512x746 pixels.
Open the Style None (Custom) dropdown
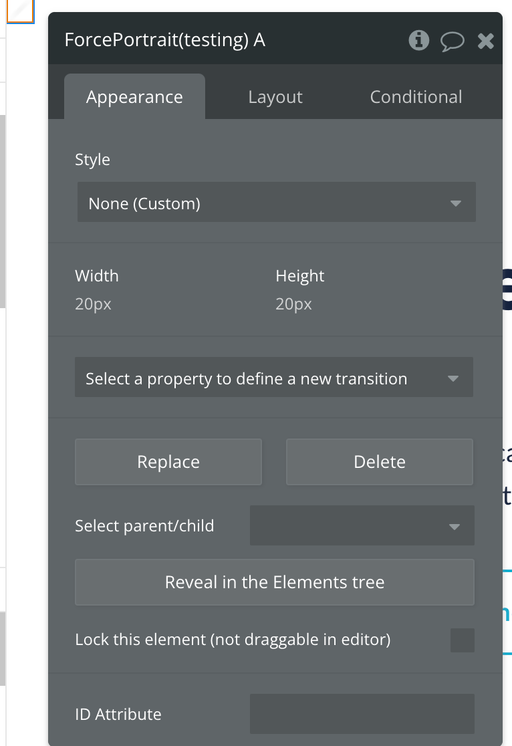276,202
